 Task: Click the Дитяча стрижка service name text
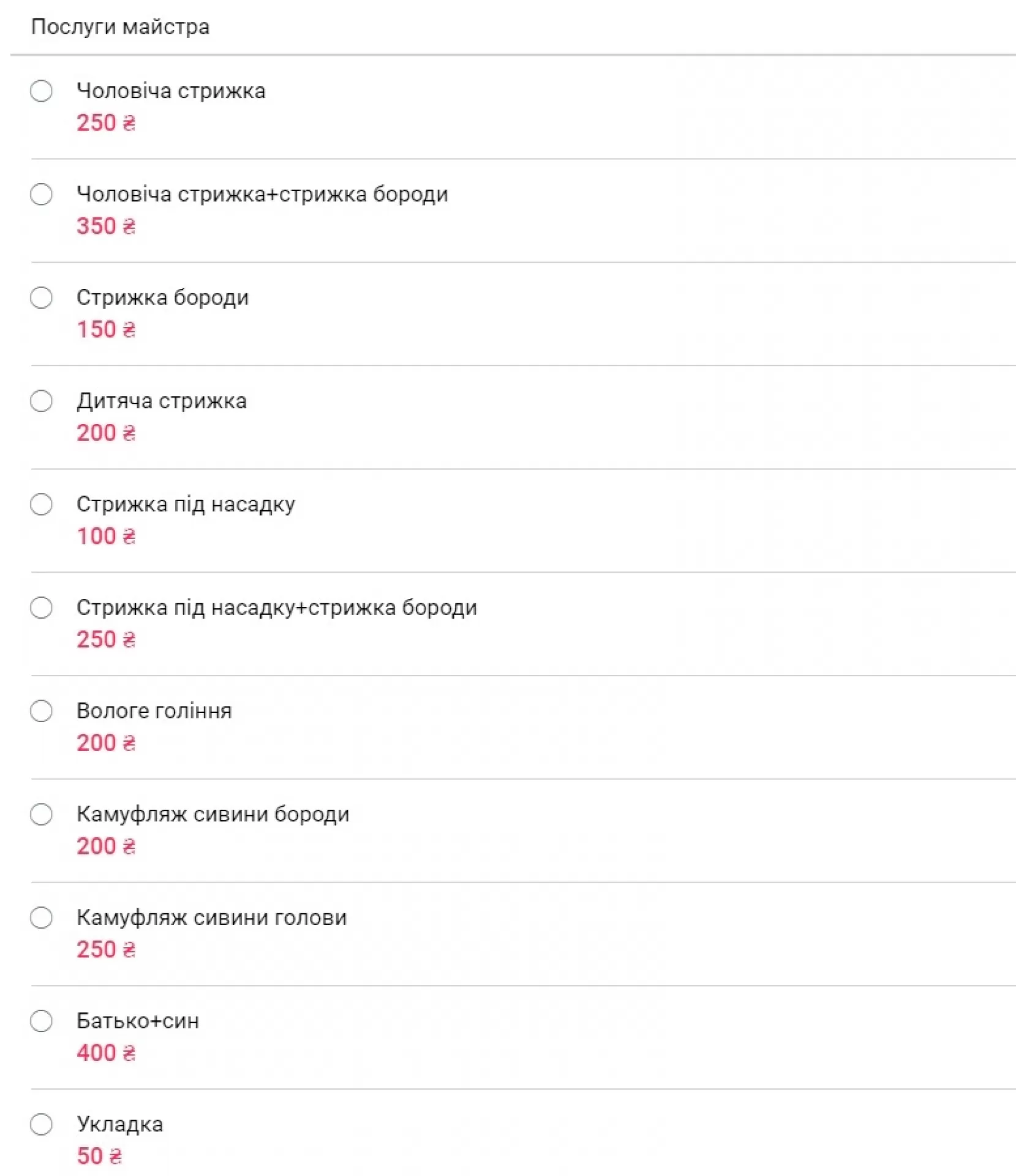[x=162, y=401]
